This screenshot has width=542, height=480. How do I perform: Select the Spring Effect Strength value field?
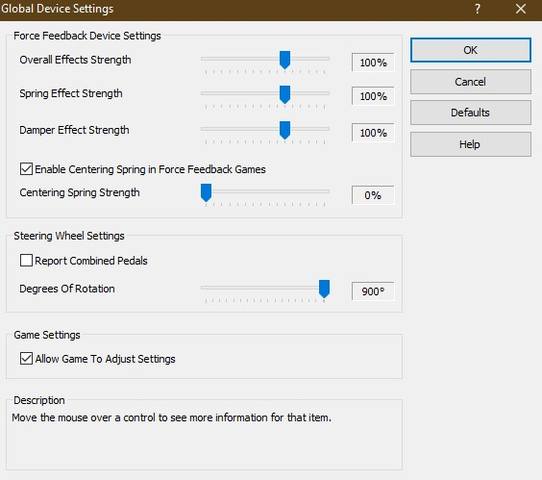pyautogui.click(x=373, y=96)
